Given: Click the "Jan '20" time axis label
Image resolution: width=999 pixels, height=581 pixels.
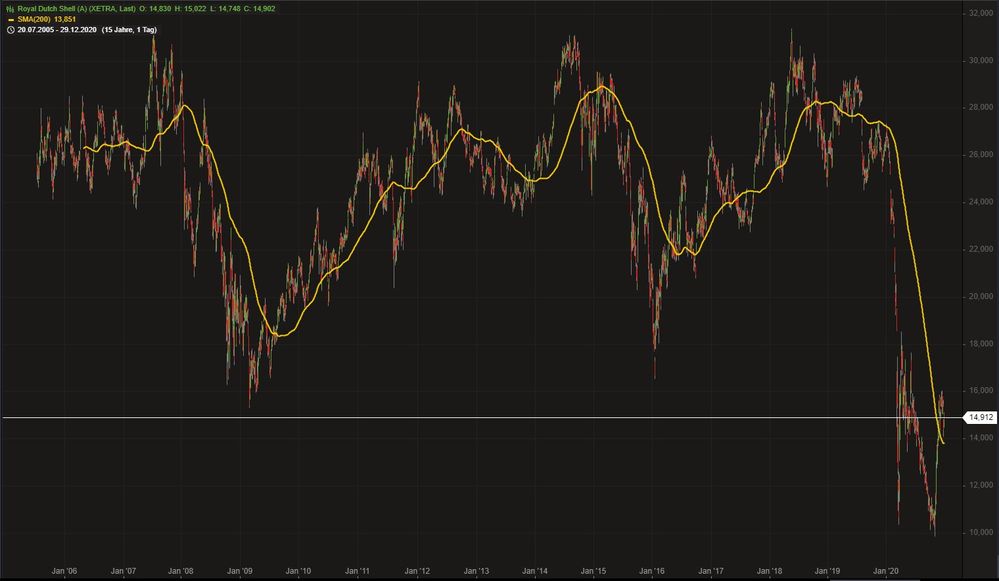Looking at the screenshot, I should 886,571.
